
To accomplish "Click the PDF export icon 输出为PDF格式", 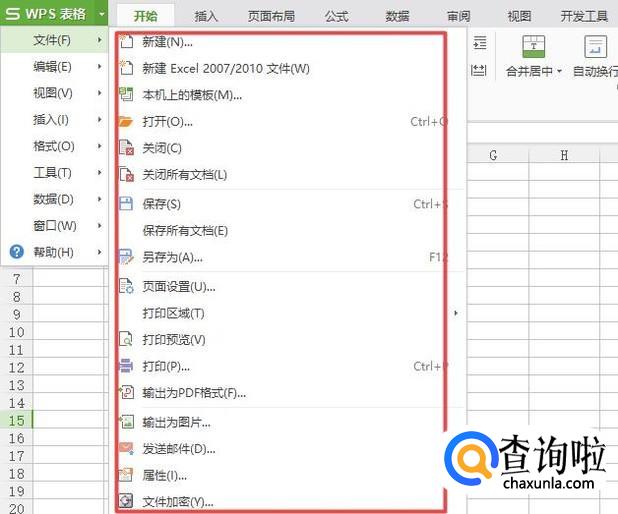I will [x=127, y=393].
